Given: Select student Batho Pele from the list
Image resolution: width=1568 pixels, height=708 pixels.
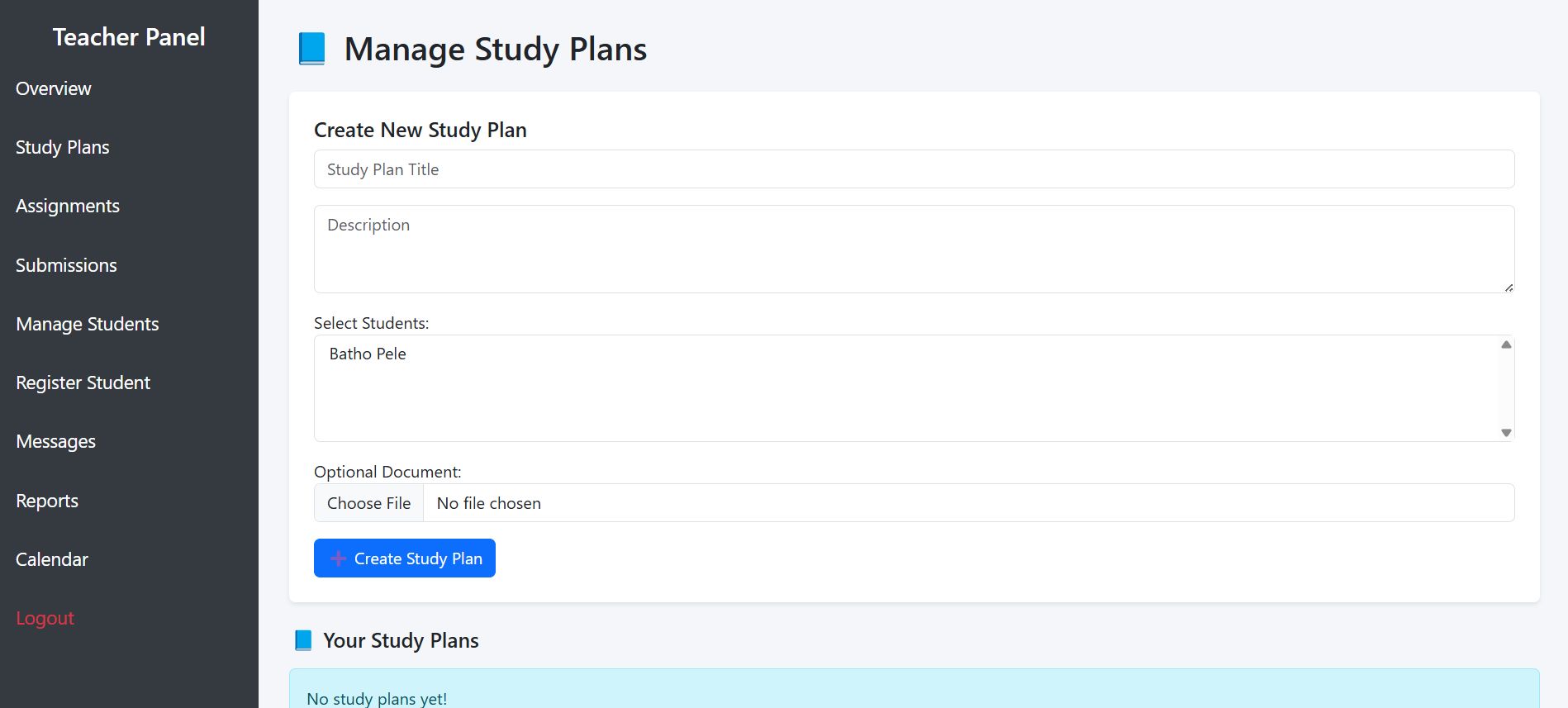Looking at the screenshot, I should click(x=367, y=354).
